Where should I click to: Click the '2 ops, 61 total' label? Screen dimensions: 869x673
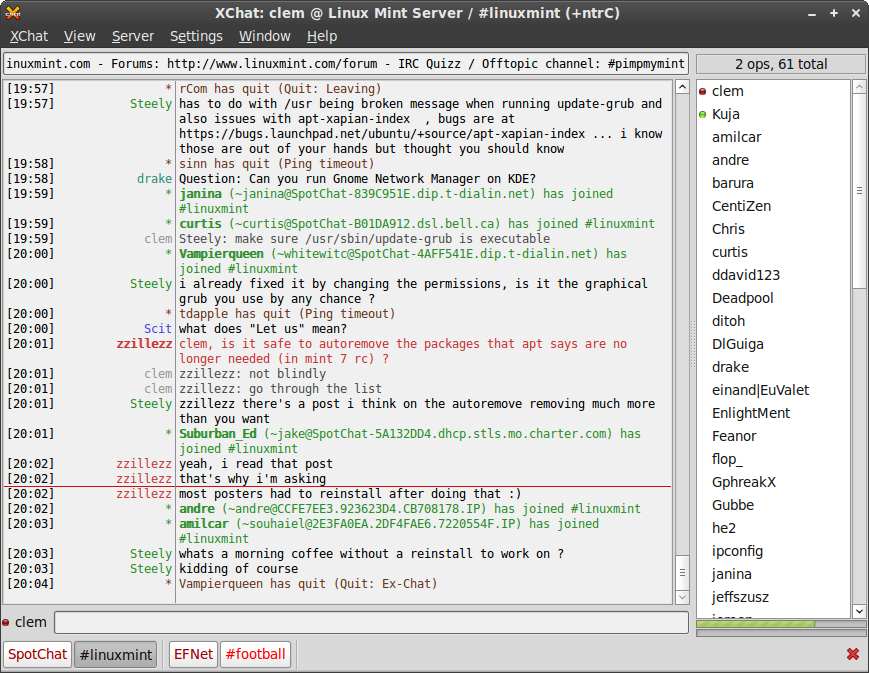(781, 64)
